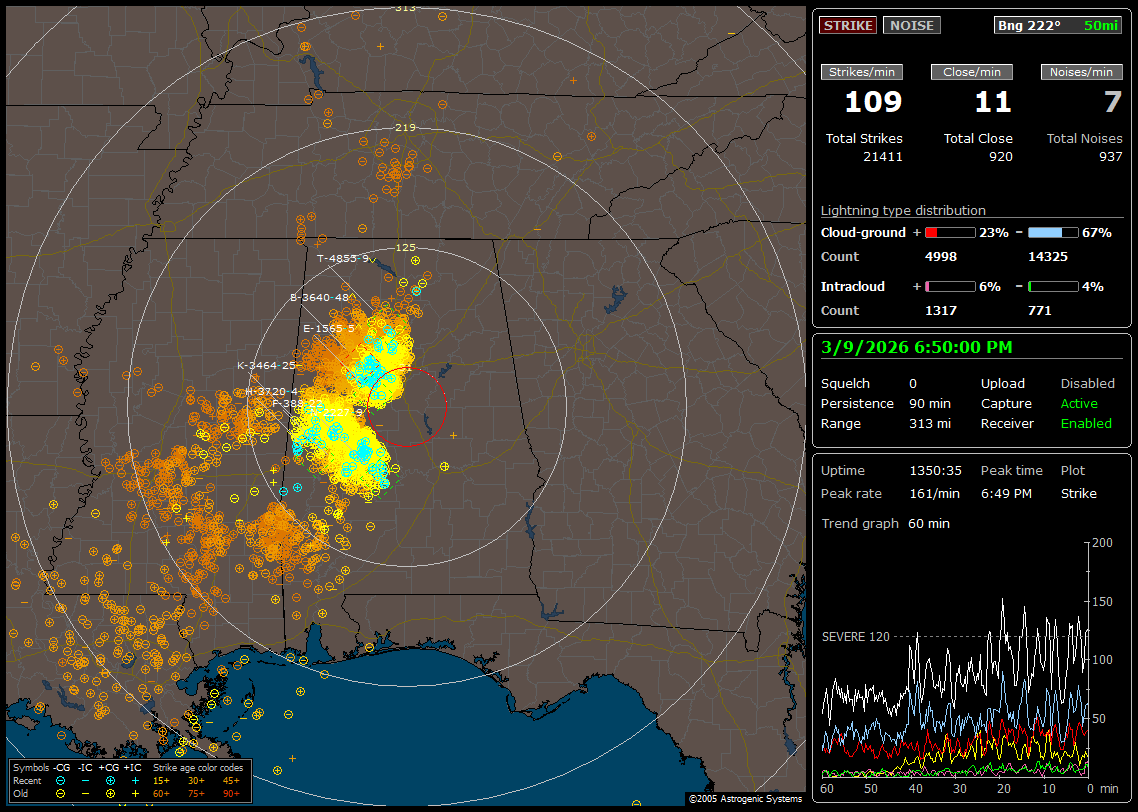The width and height of the screenshot is (1138, 812).
Task: Click the Recent +IC cyan plus symbol
Action: pos(135,780)
